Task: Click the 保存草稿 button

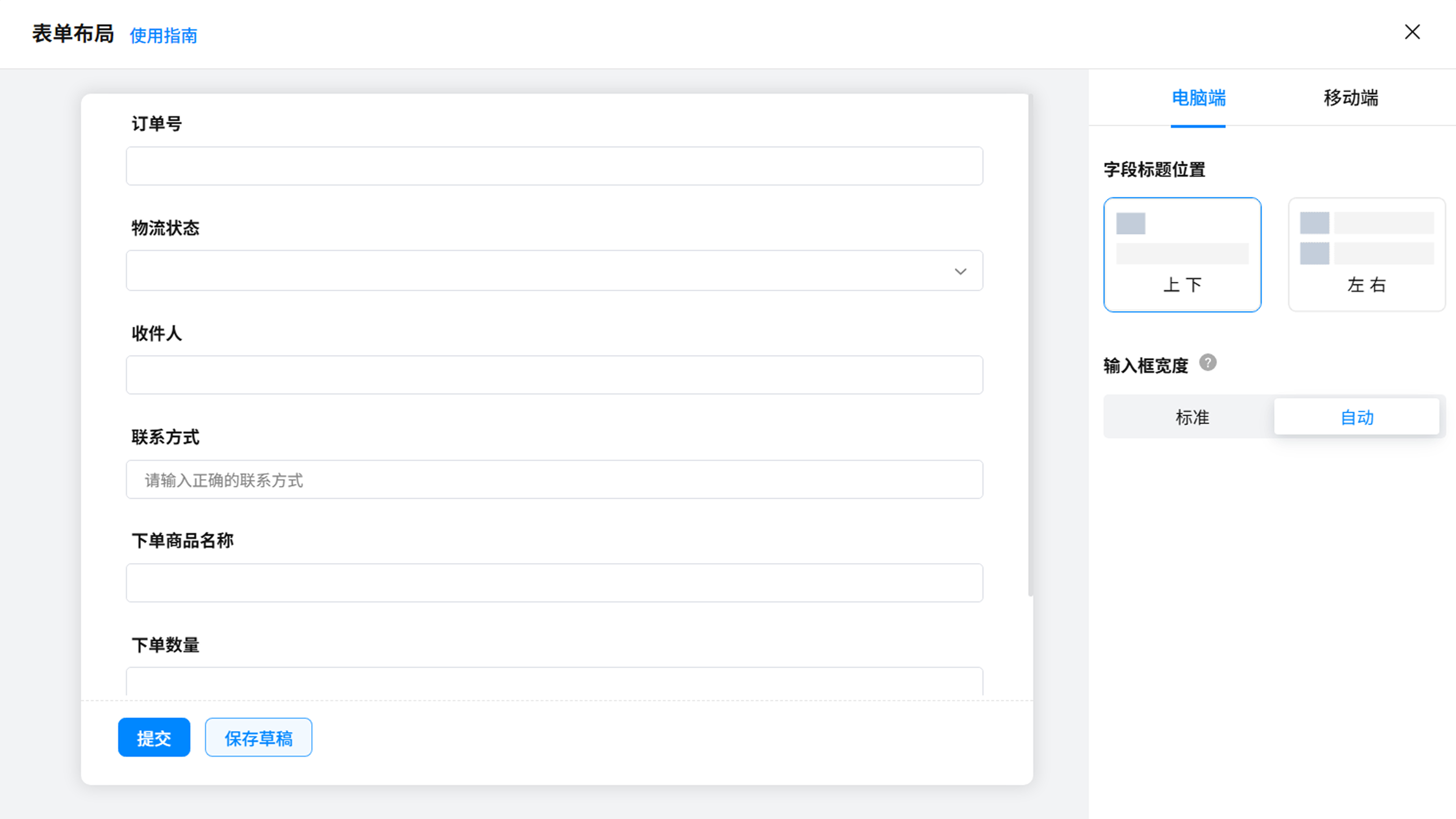Action: coord(258,737)
